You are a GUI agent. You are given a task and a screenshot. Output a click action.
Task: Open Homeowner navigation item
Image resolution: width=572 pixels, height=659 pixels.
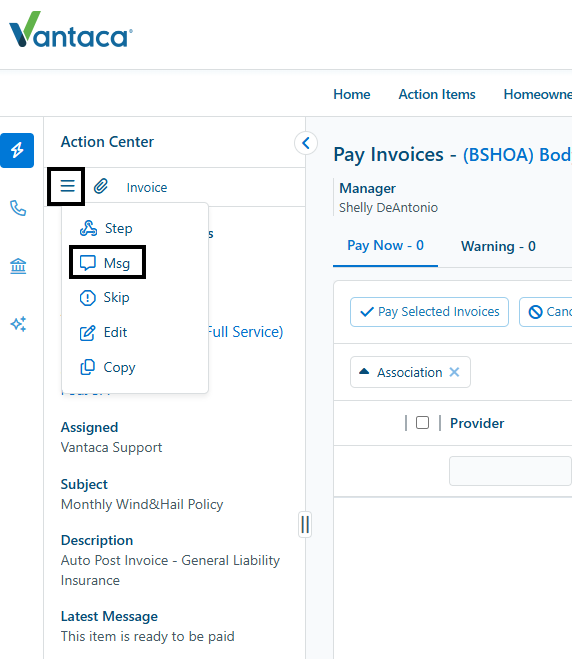(538, 94)
